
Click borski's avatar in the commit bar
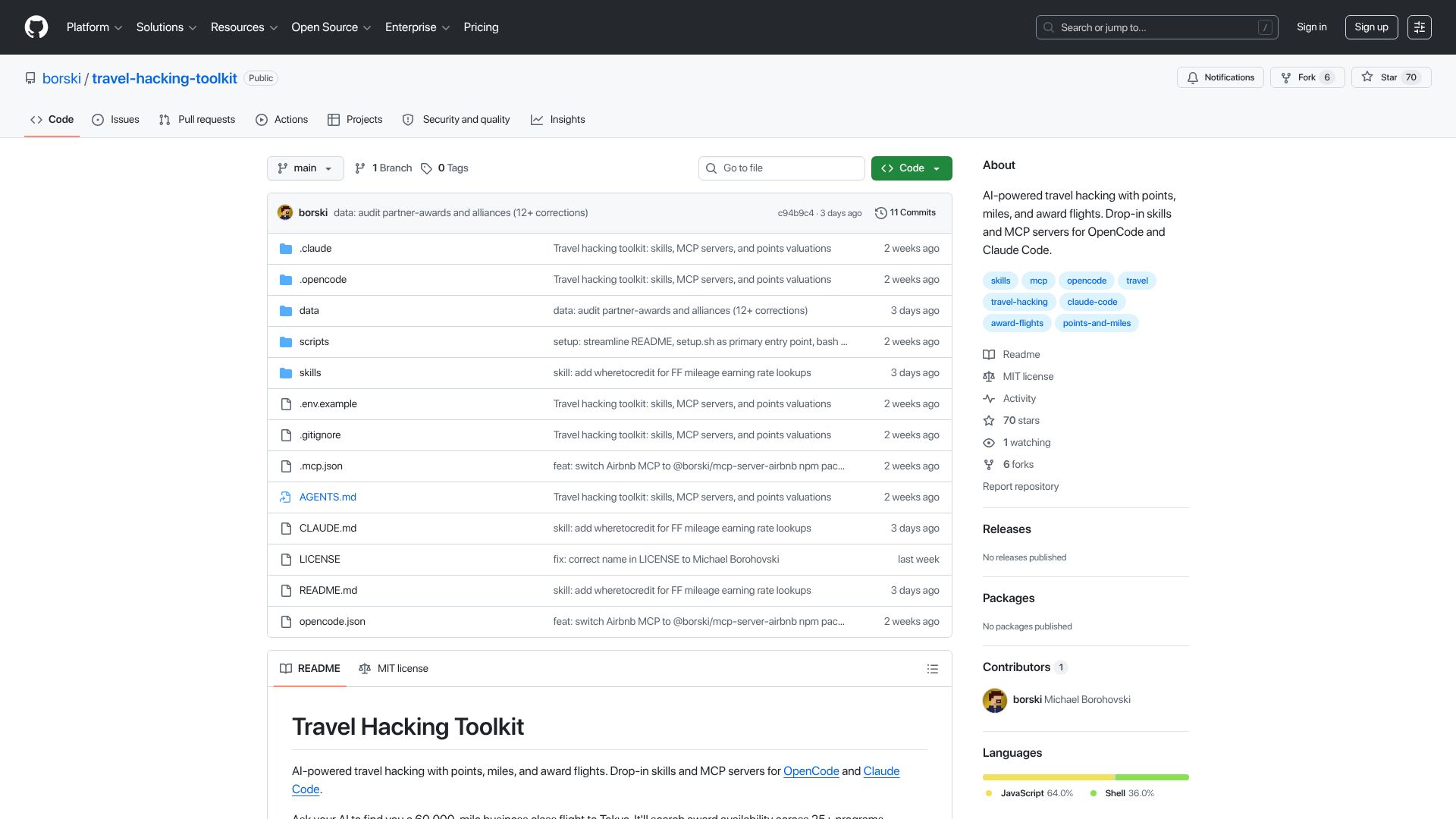[285, 212]
